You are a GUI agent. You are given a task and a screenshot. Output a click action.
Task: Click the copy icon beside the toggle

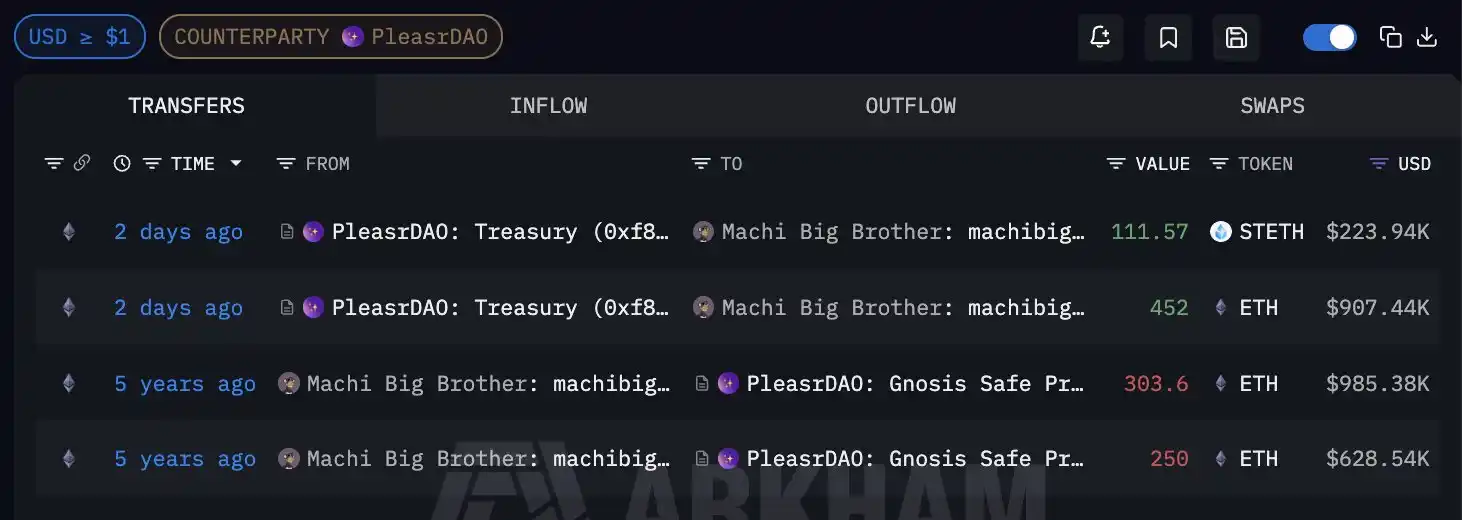coord(1390,38)
